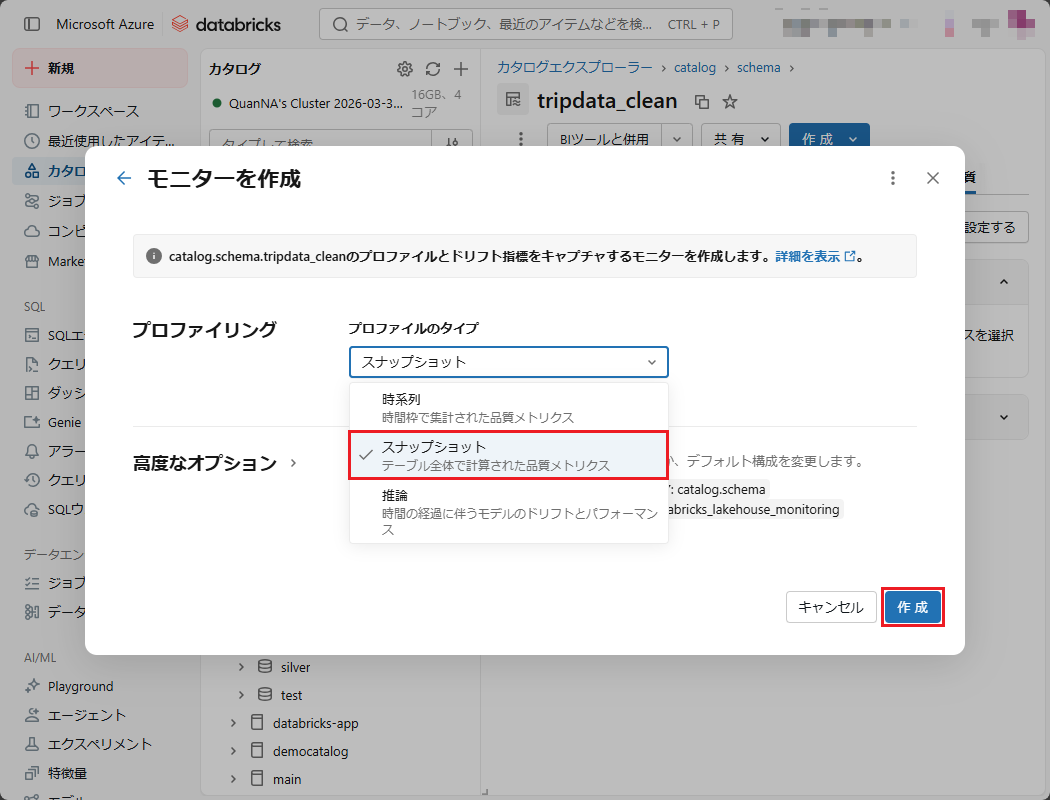
Task: Click the catalog settings gear icon
Action: click(405, 69)
